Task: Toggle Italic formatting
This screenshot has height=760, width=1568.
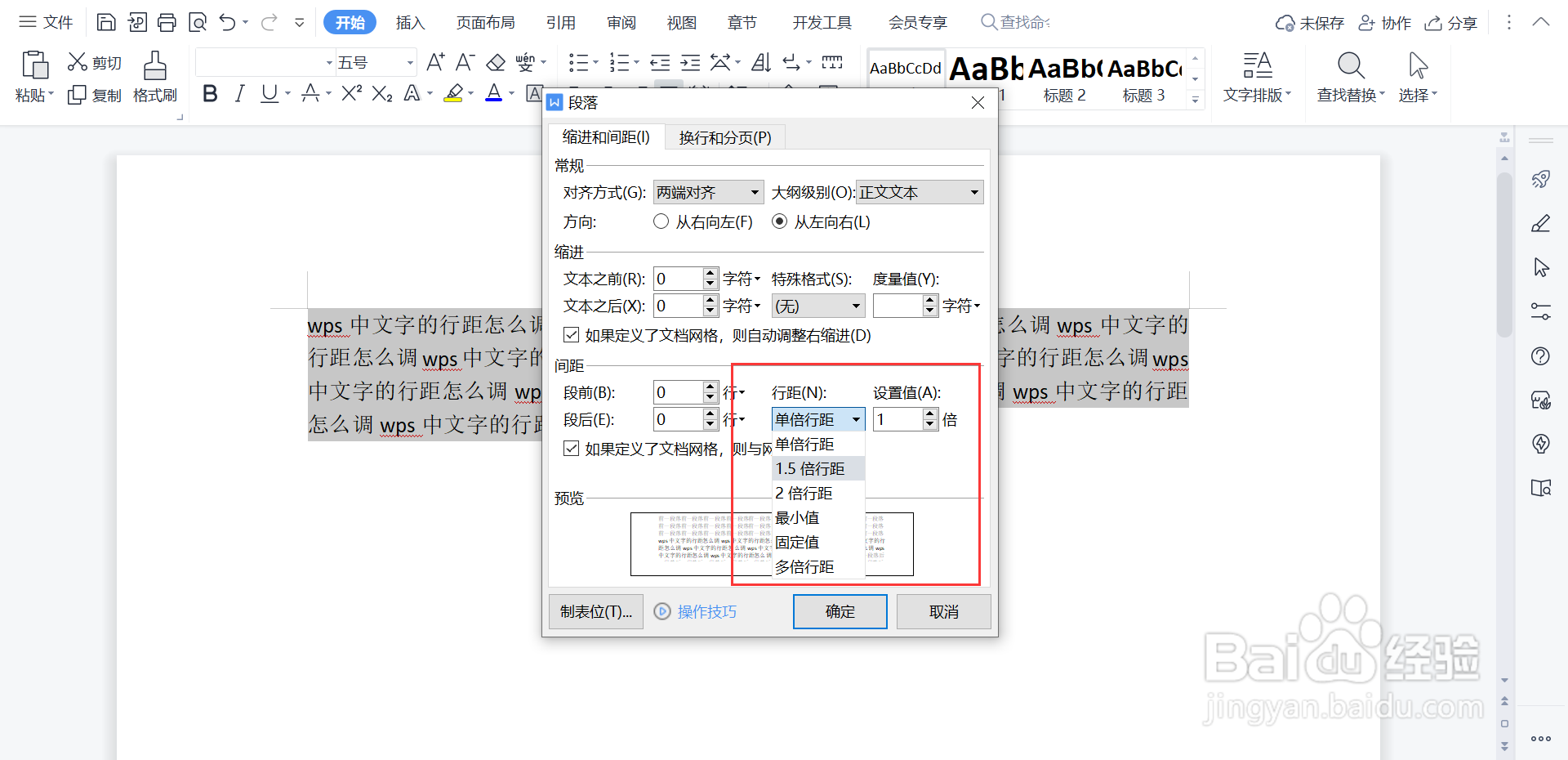Action: point(239,94)
